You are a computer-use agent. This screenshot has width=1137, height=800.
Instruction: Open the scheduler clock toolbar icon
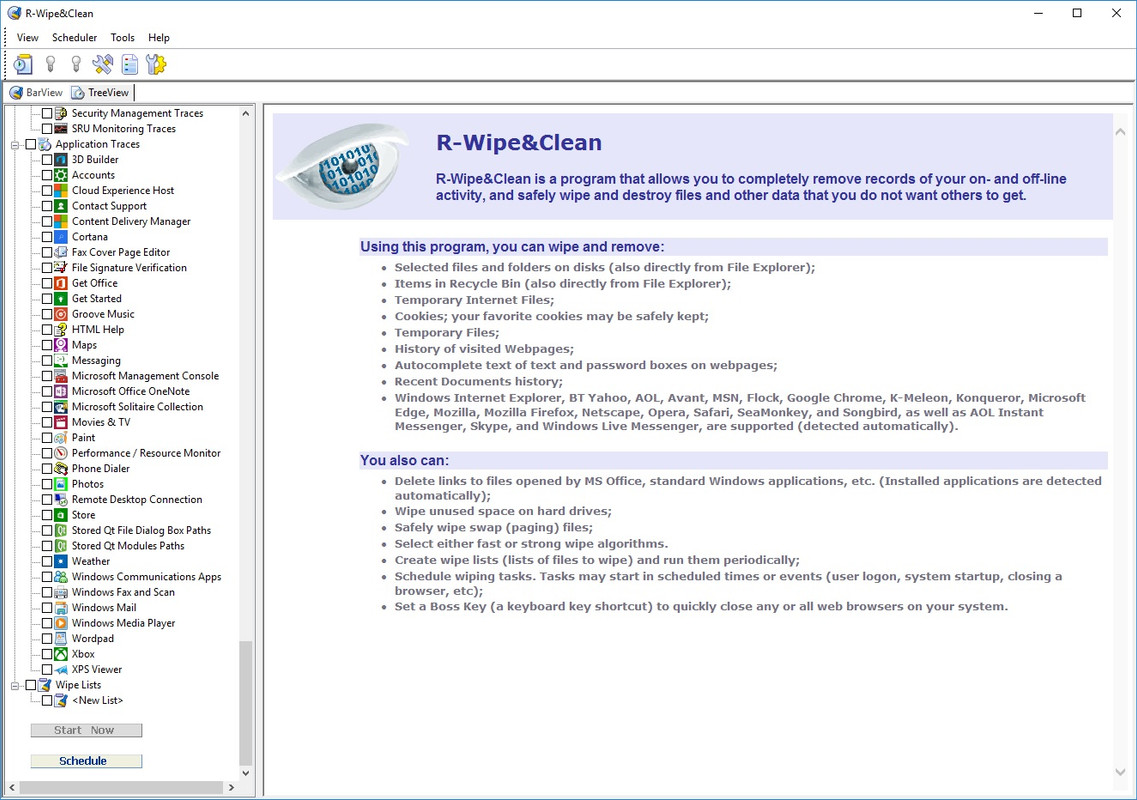pyautogui.click(x=22, y=65)
